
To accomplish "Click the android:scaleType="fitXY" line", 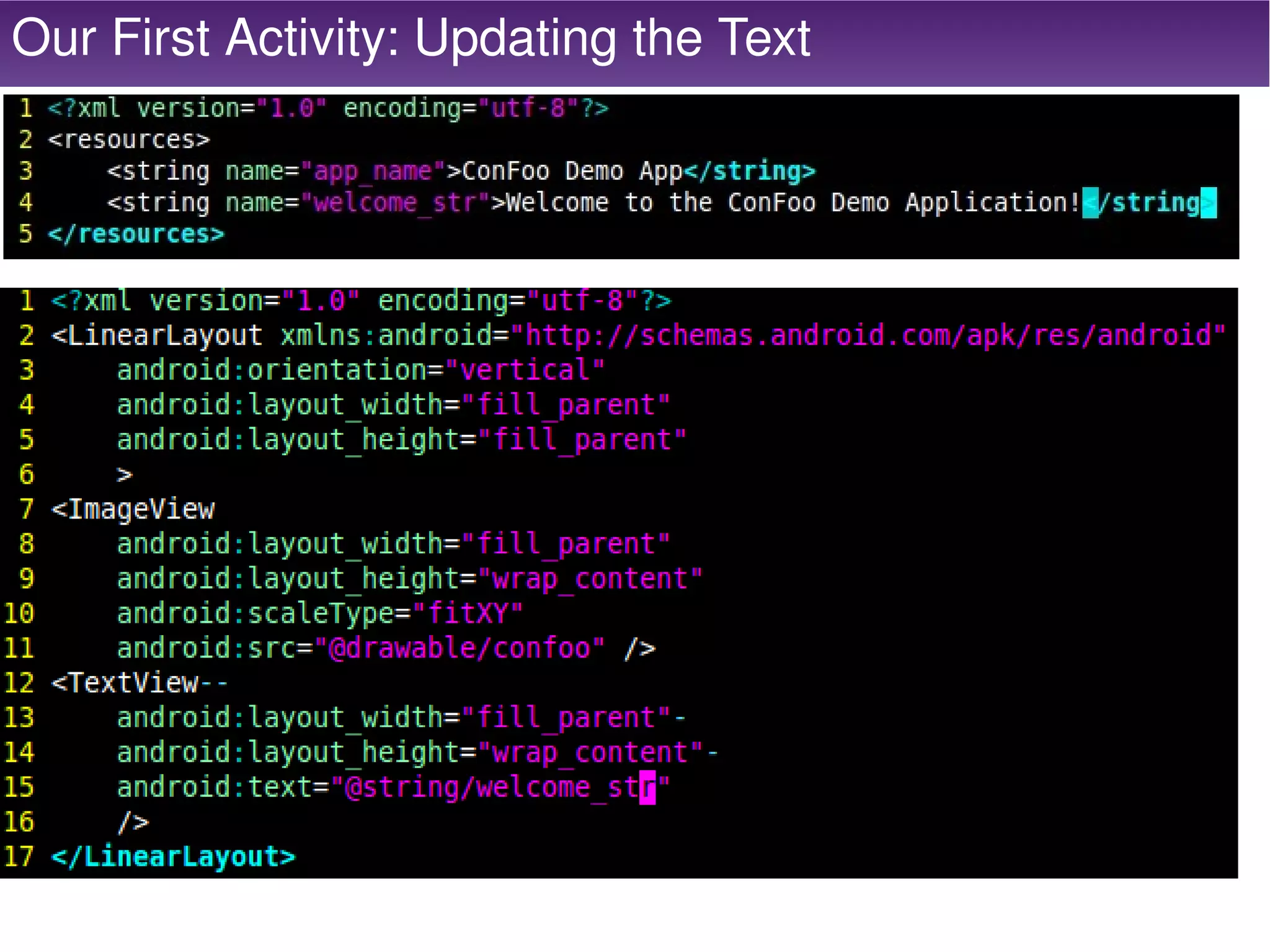I will (x=320, y=613).
